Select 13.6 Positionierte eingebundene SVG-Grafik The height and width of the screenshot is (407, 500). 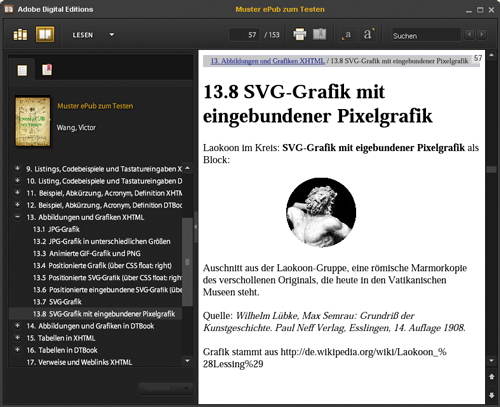(107, 290)
